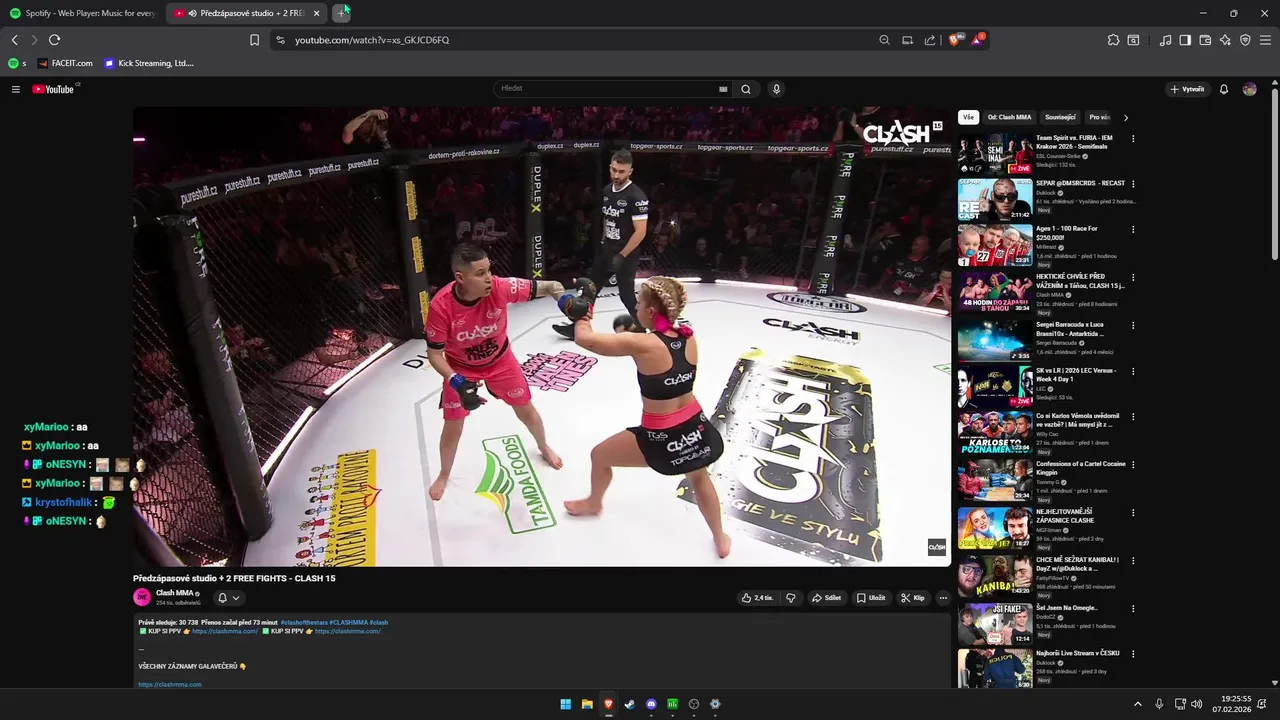The image size is (1280, 720).
Task: Open the media control music note icon
Action: [1165, 40]
